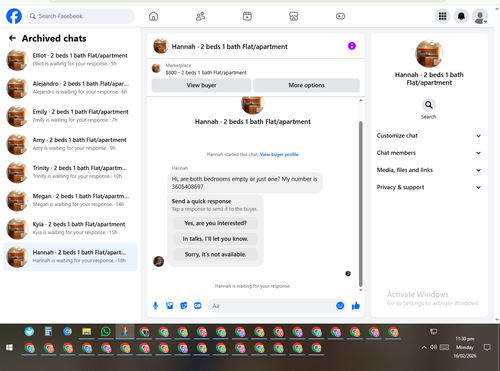Click the scroll-down arrow of the conversation
This screenshot has height=371, width=500.
pos(360,290)
